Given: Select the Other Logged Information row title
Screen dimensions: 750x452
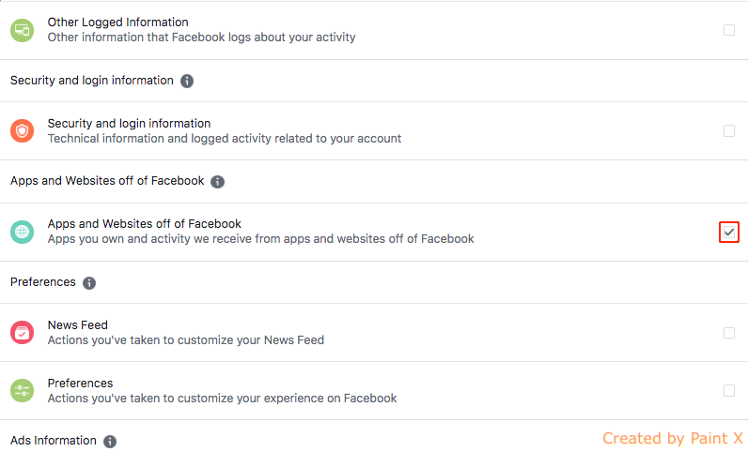Looking at the screenshot, I should (x=118, y=22).
